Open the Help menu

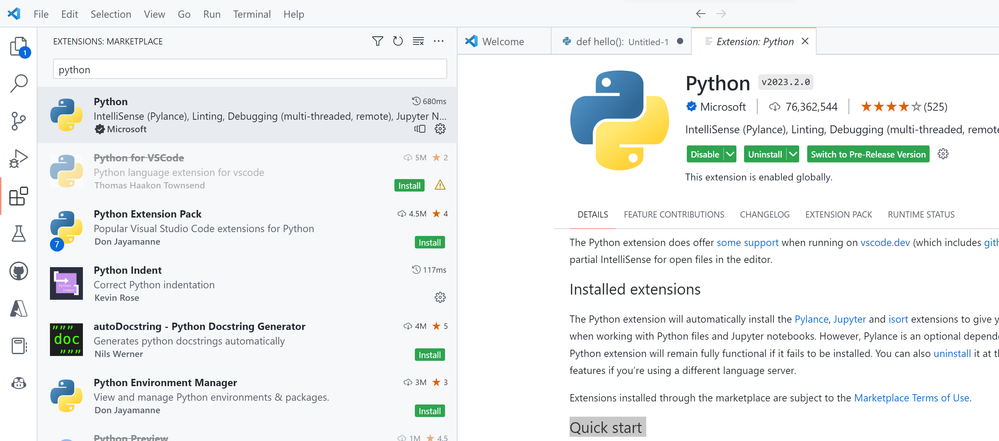[294, 14]
